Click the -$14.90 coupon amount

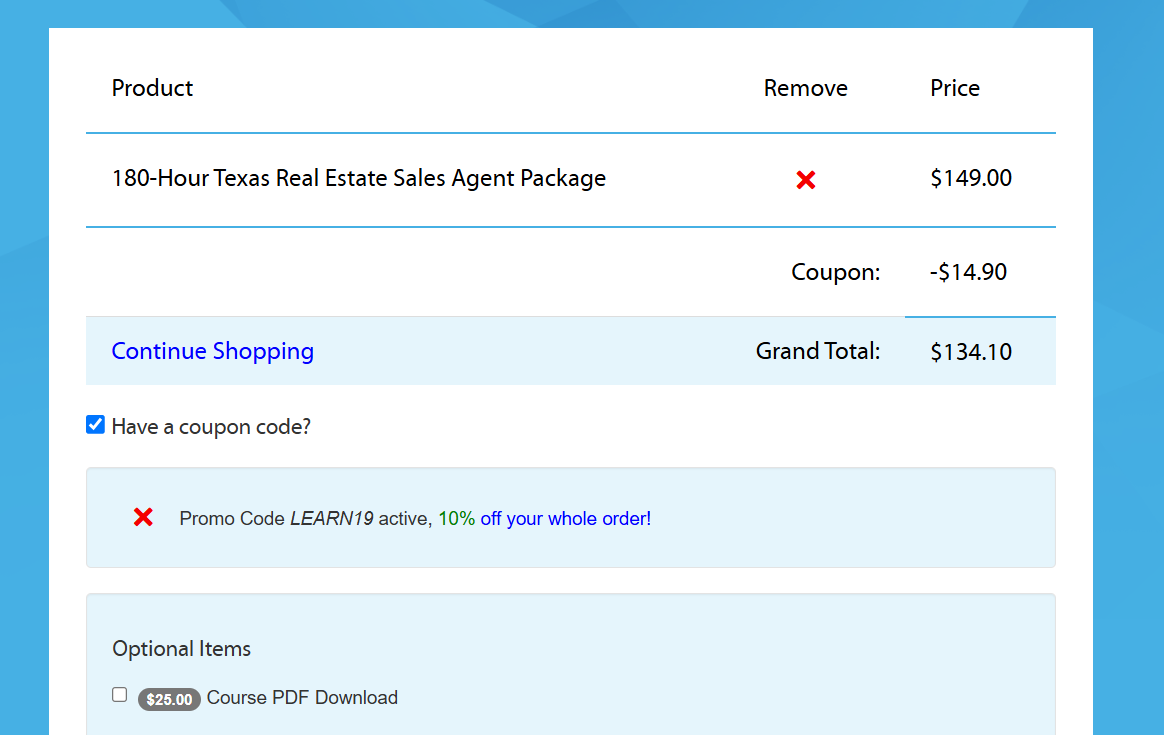[x=968, y=272]
